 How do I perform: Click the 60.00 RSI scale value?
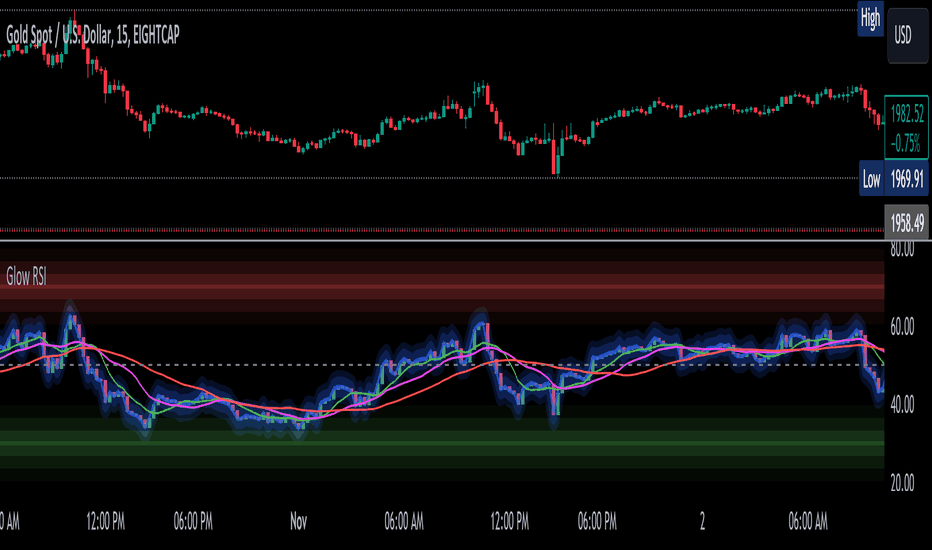pos(902,326)
